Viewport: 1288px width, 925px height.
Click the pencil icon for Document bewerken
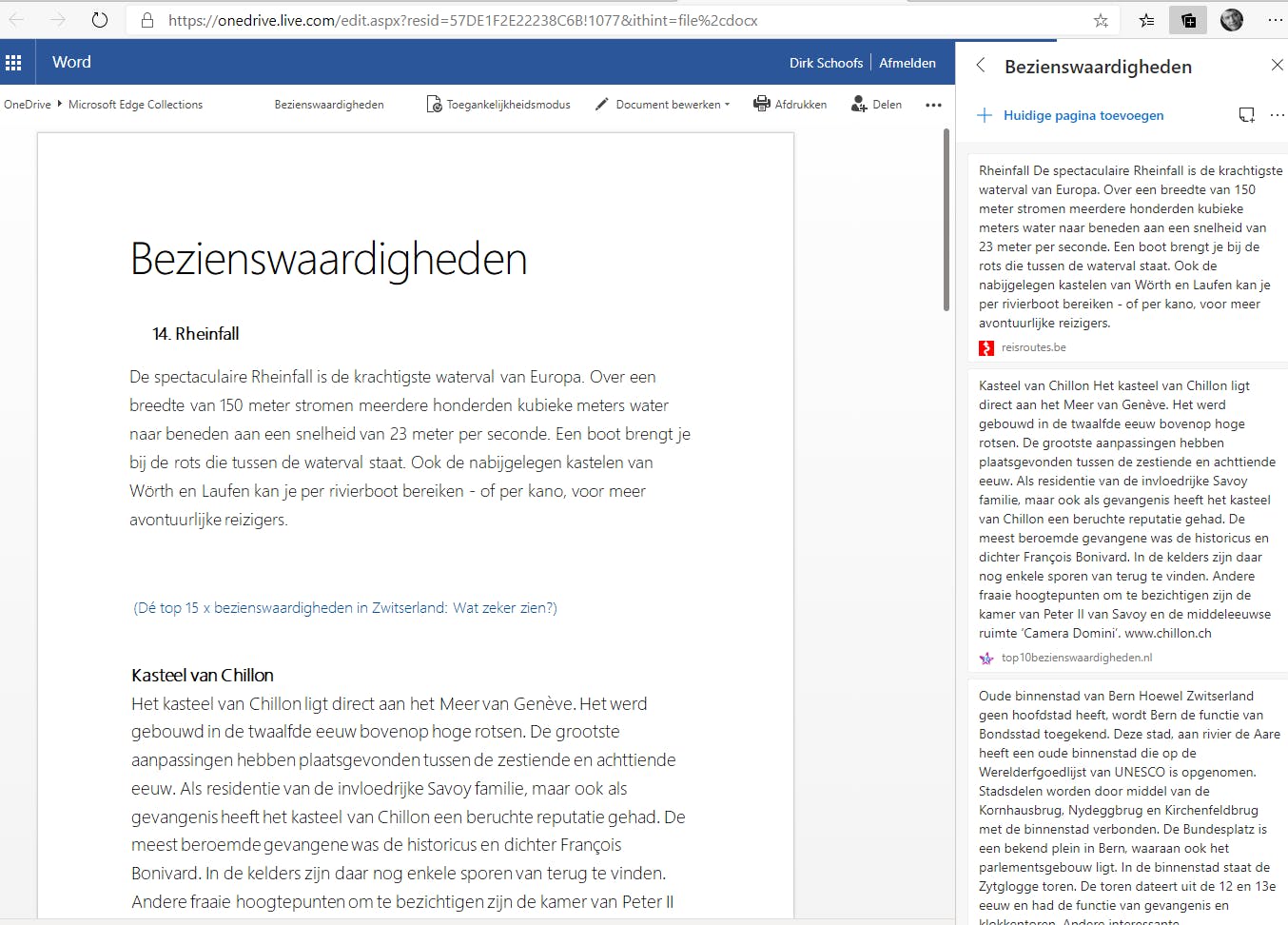[x=601, y=104]
